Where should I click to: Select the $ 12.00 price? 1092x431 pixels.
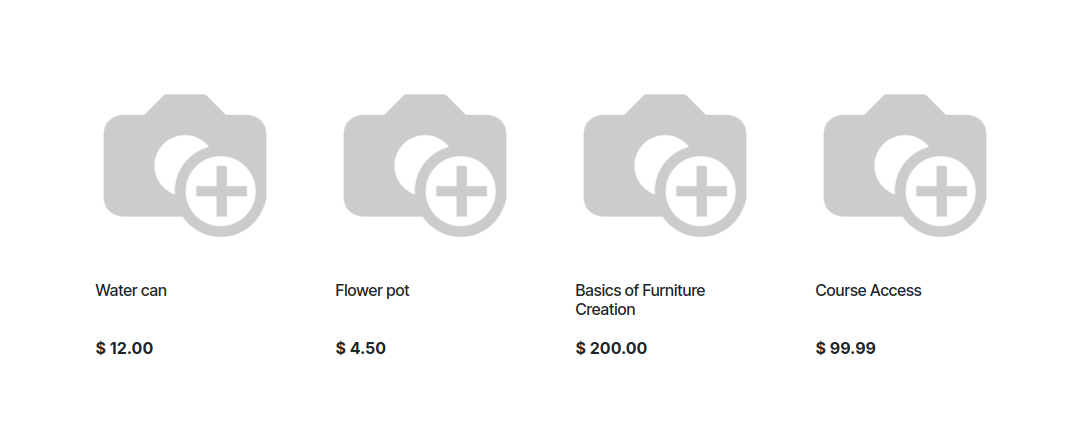[x=124, y=348]
